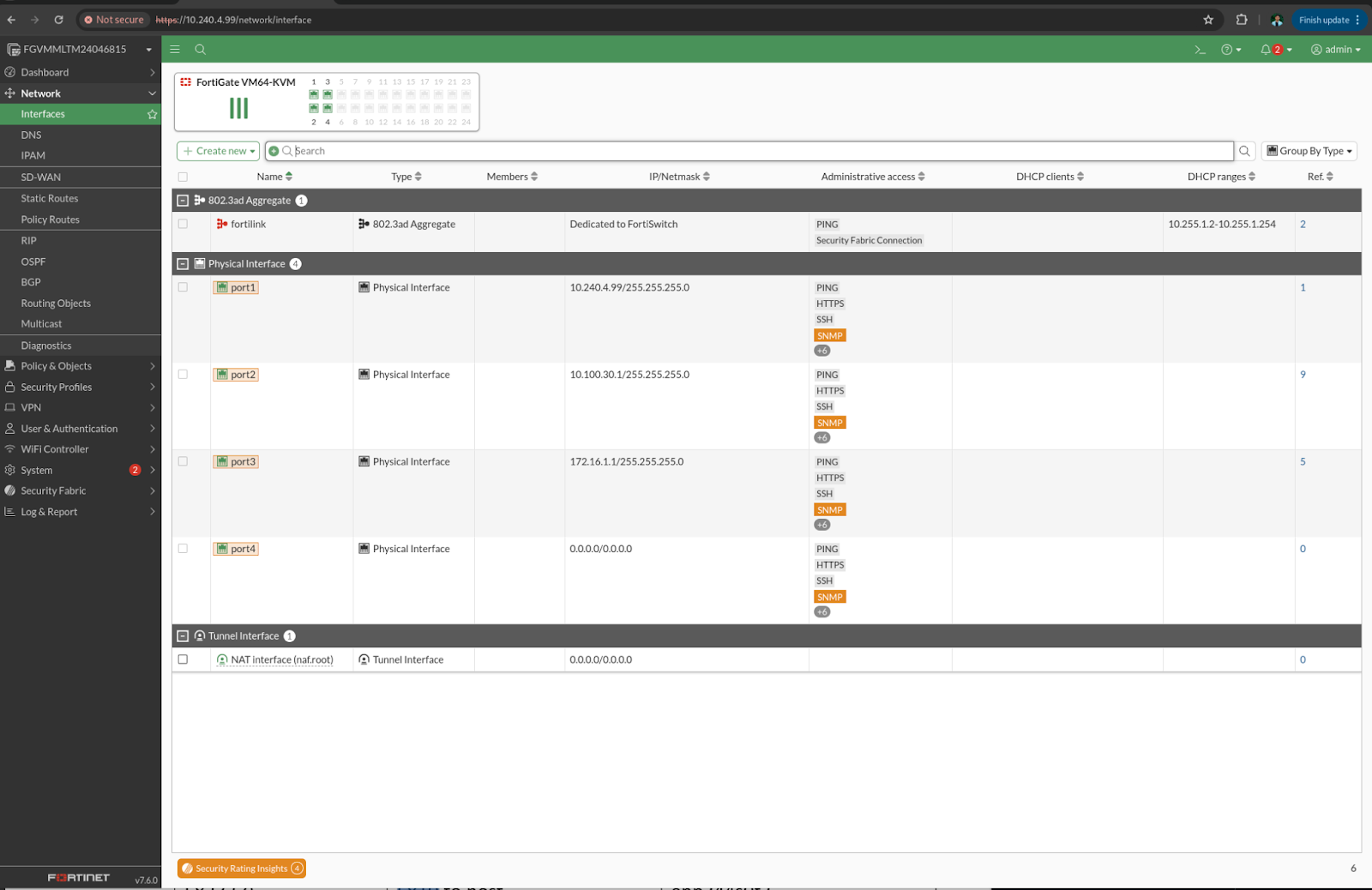Click the notifications bell icon

pos(1266,50)
